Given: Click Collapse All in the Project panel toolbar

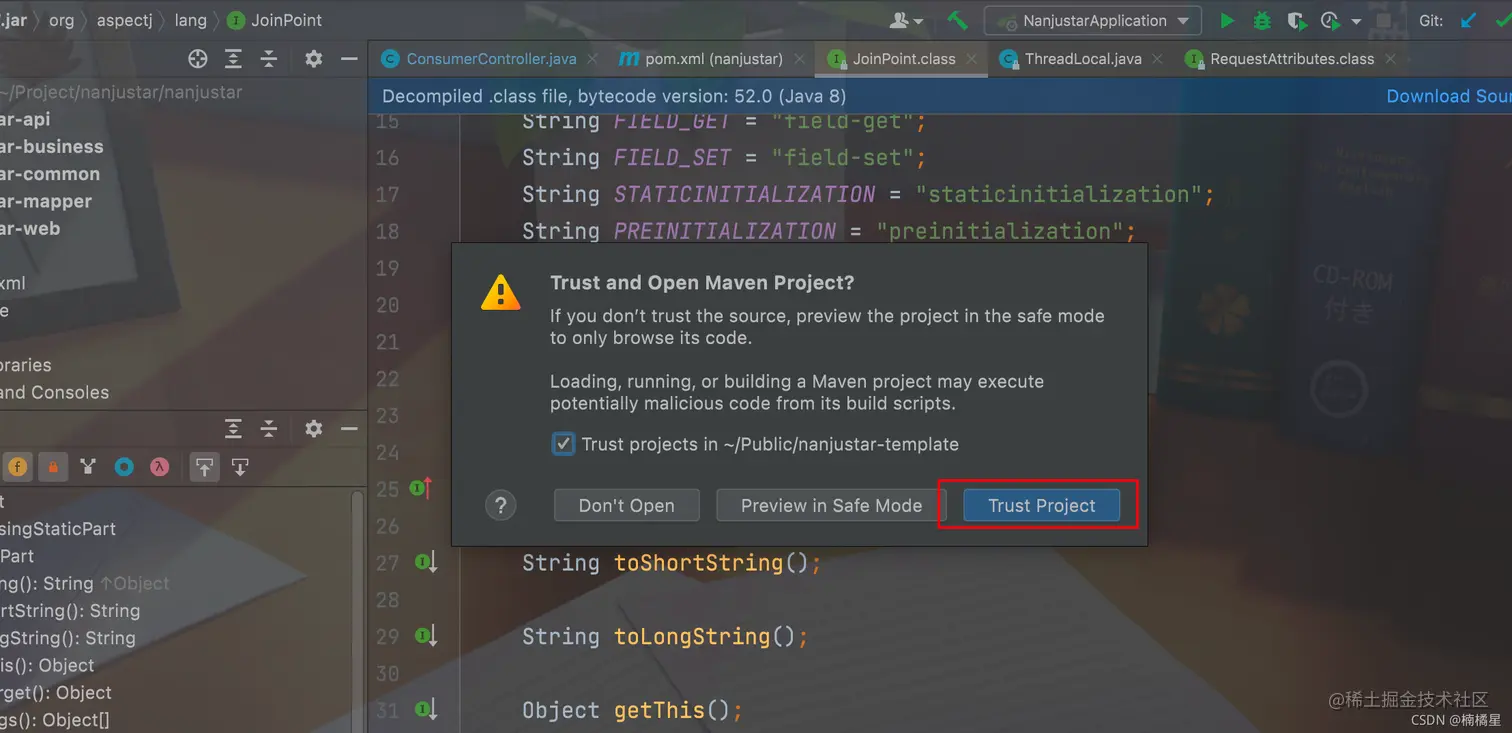Looking at the screenshot, I should [268, 59].
